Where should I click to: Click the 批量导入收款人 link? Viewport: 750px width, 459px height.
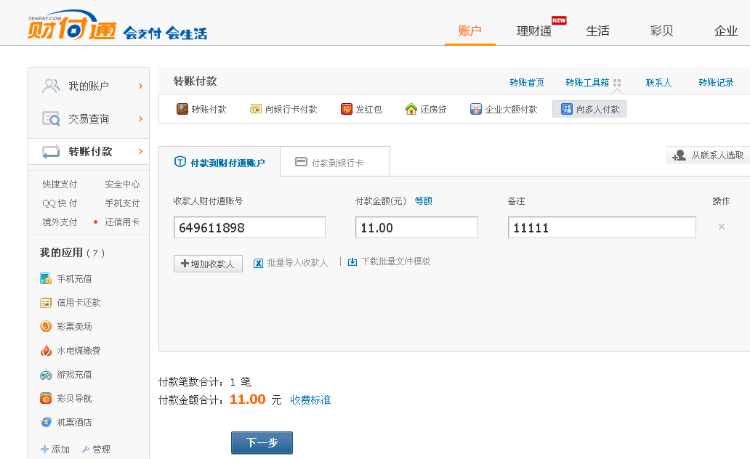pos(297,262)
